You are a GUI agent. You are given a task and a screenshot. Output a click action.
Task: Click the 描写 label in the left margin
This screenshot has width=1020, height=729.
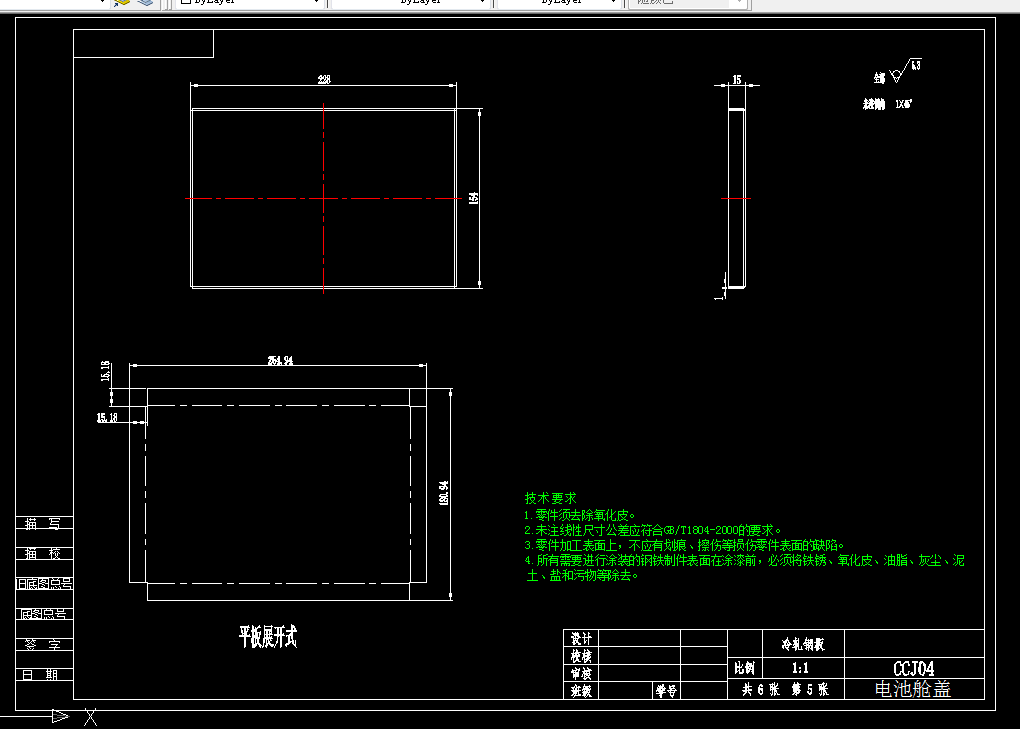click(x=44, y=524)
